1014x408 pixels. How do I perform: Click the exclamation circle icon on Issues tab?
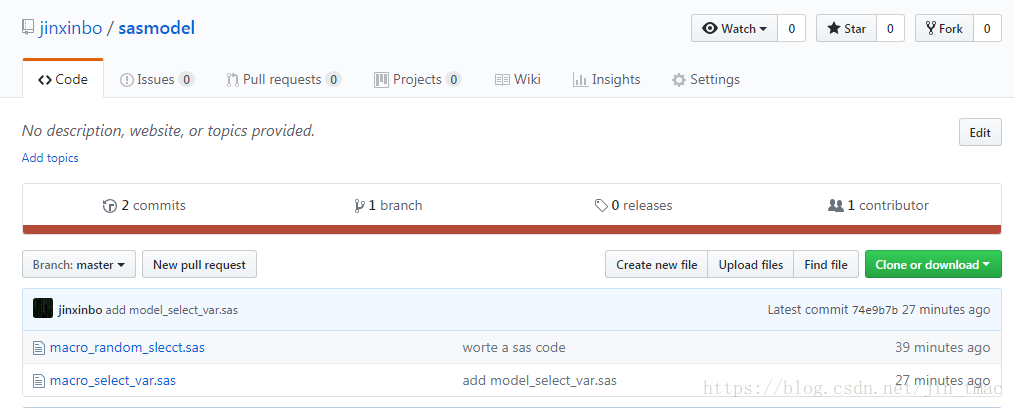pyautogui.click(x=127, y=80)
